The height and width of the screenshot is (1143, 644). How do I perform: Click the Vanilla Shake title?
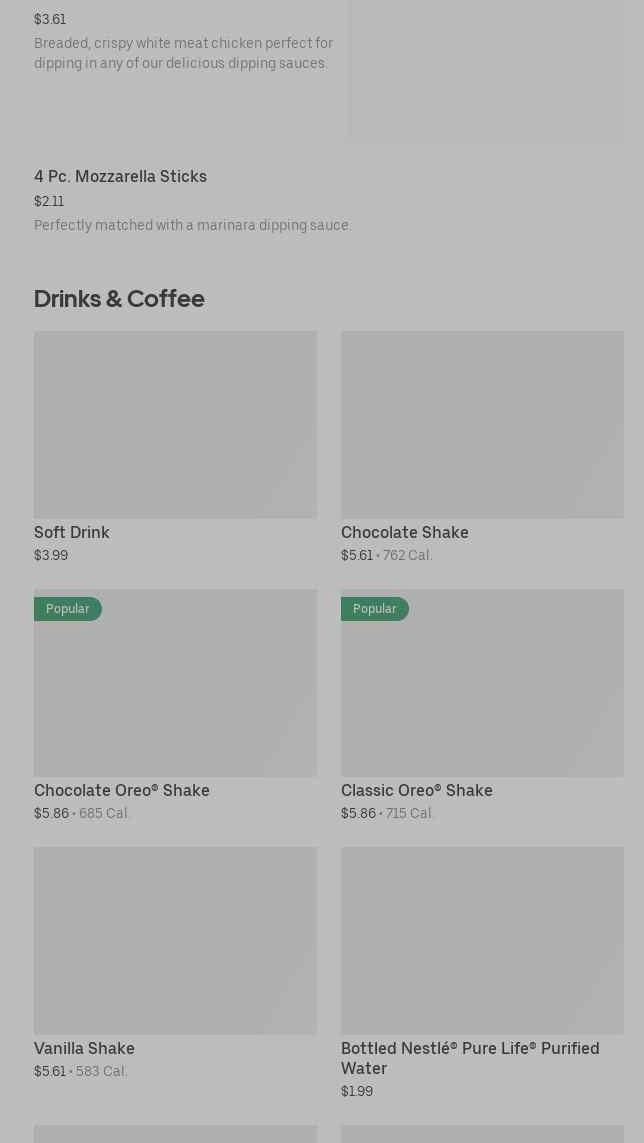pos(84,1049)
